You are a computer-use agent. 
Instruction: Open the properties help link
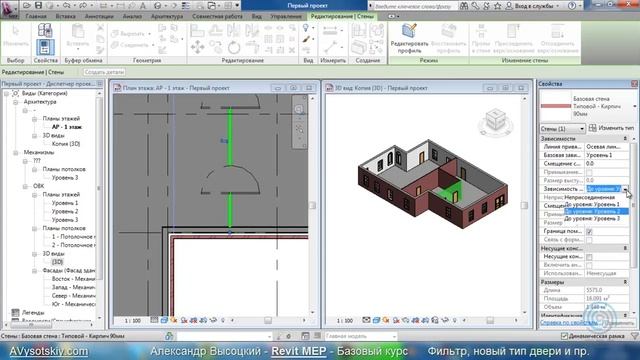tap(568, 323)
